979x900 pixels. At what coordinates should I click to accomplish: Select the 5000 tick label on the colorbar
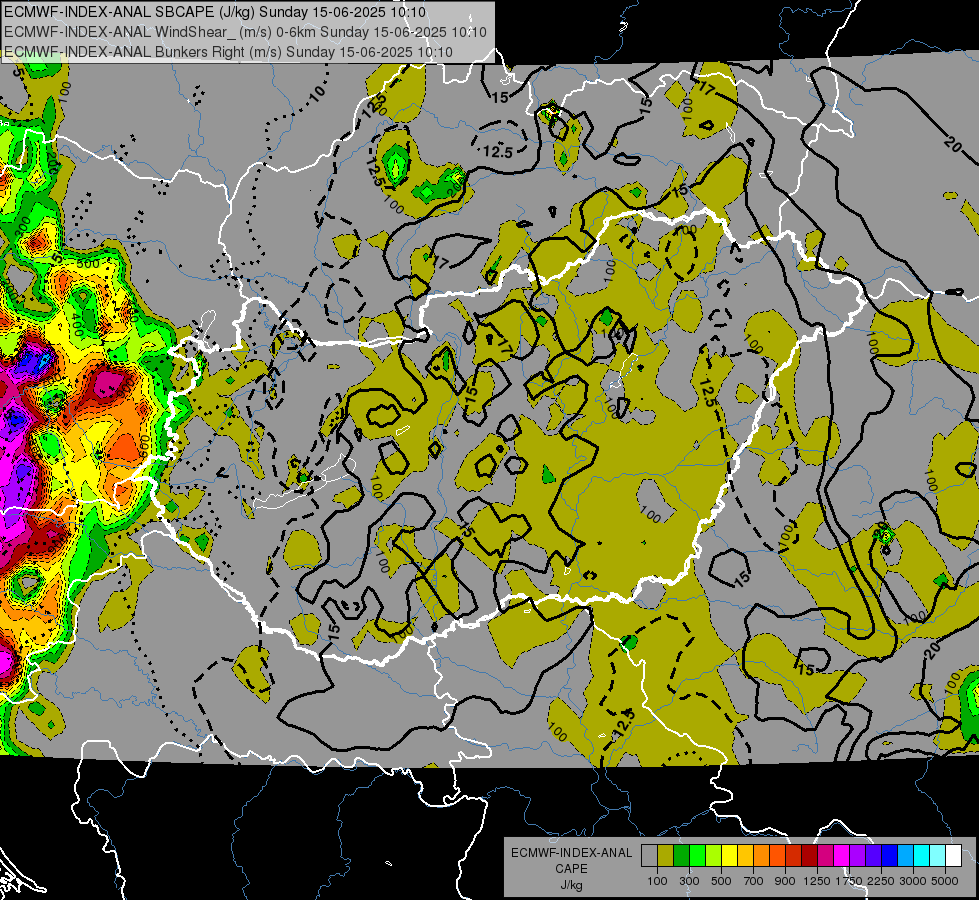pyautogui.click(x=945, y=881)
